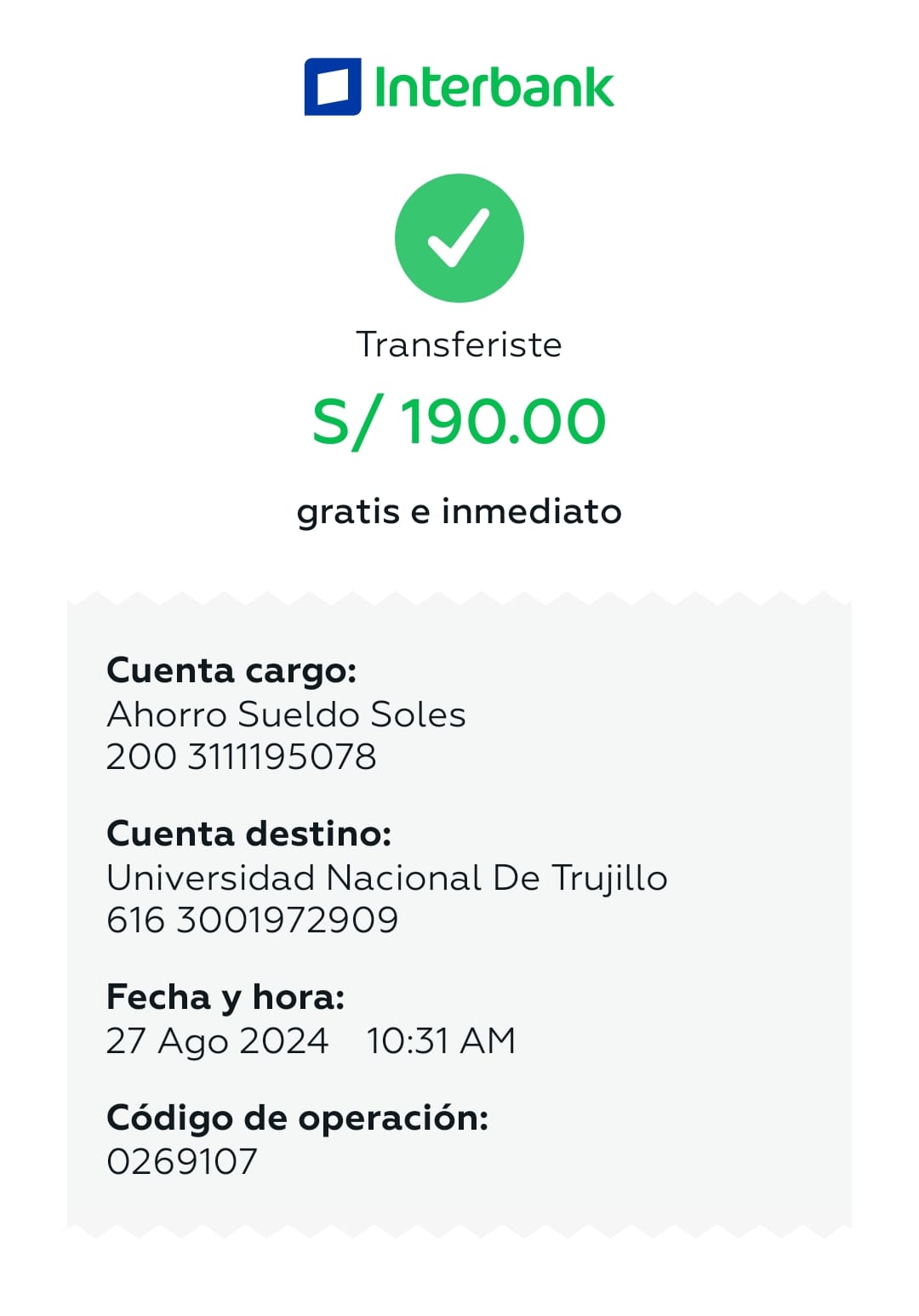Click the S/ 190.00 transferred amount
This screenshot has width=919, height=1316.
click(x=459, y=422)
